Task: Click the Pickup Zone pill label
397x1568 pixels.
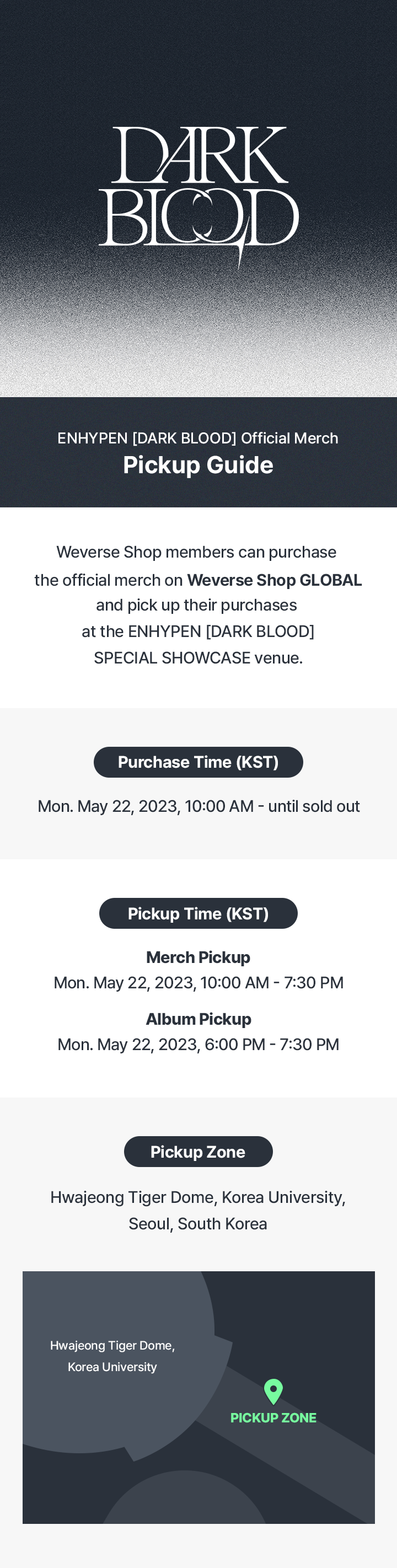Action: 198,1152
